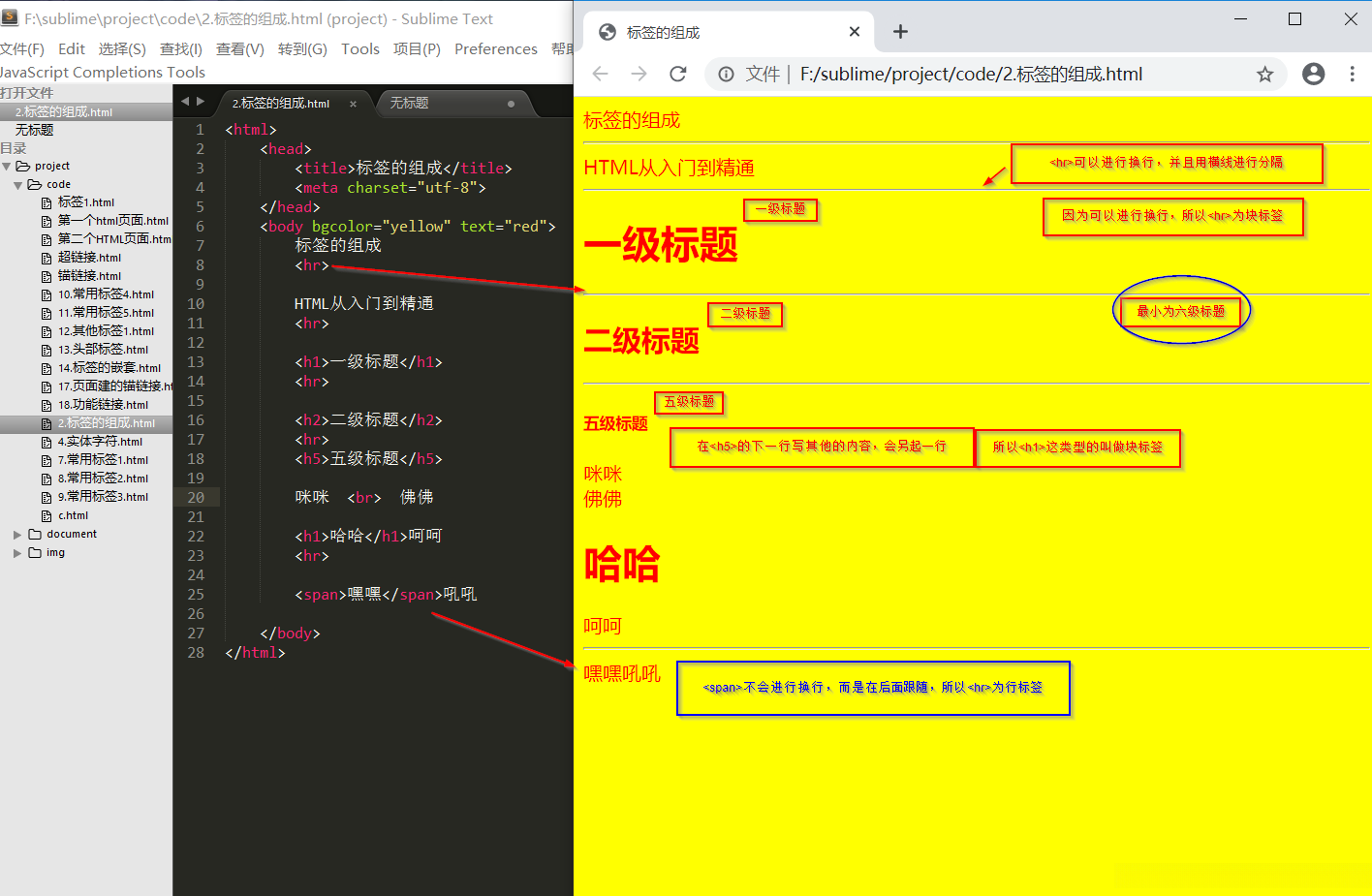Open the 查找(I) menu
The height and width of the screenshot is (896, 1372).
point(180,48)
